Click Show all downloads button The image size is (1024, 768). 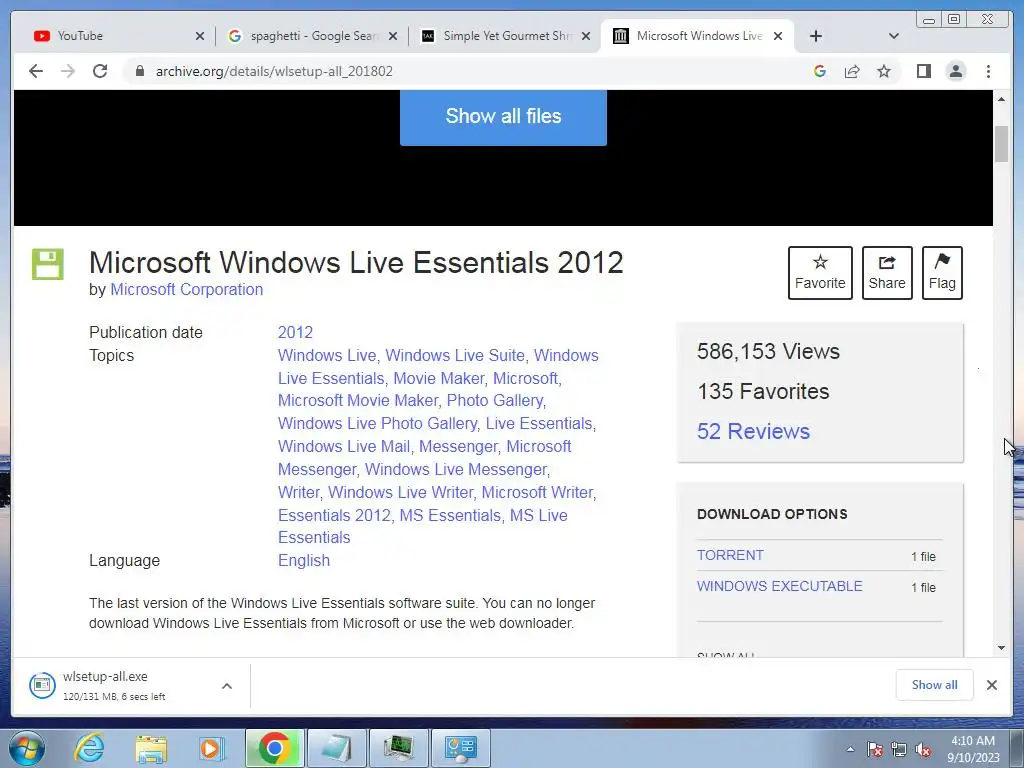point(935,684)
